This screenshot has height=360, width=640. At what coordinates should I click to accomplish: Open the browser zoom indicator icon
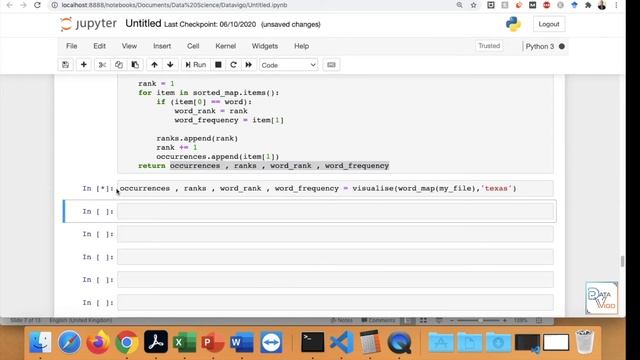[460, 5]
